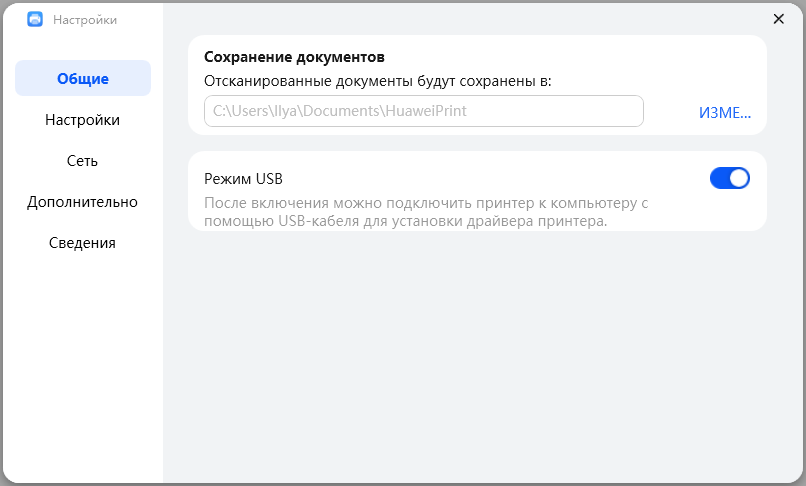Click the HuaweiPrint app icon in title bar
The image size is (806, 486).
click(35, 19)
